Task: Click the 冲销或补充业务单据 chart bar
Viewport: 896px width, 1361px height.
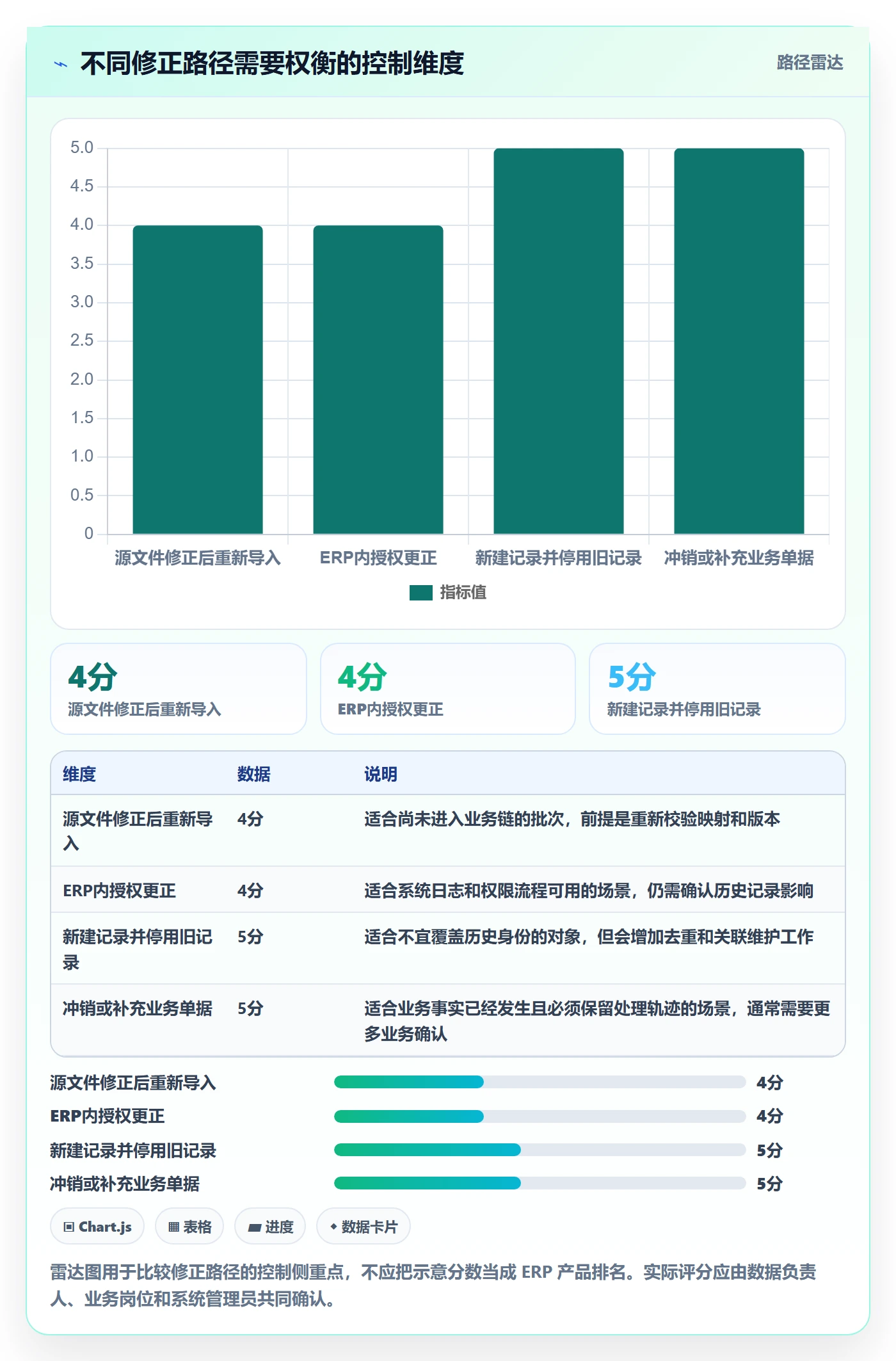Action: tap(739, 341)
